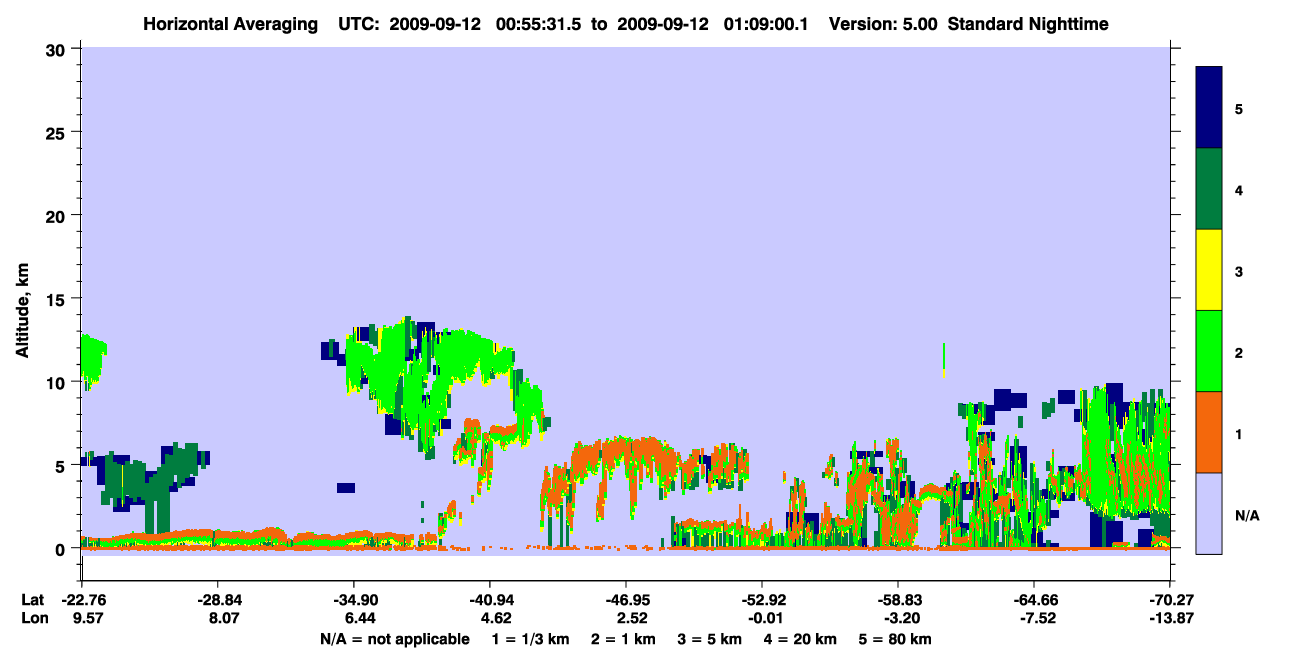
Task: Click the altitude tick label 20
Action: pyautogui.click(x=58, y=215)
